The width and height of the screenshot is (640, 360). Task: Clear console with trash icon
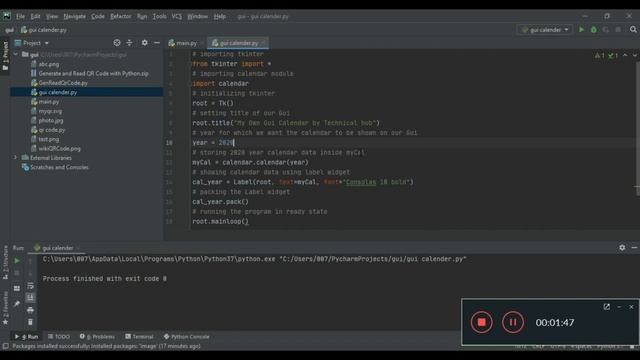[x=30, y=322]
